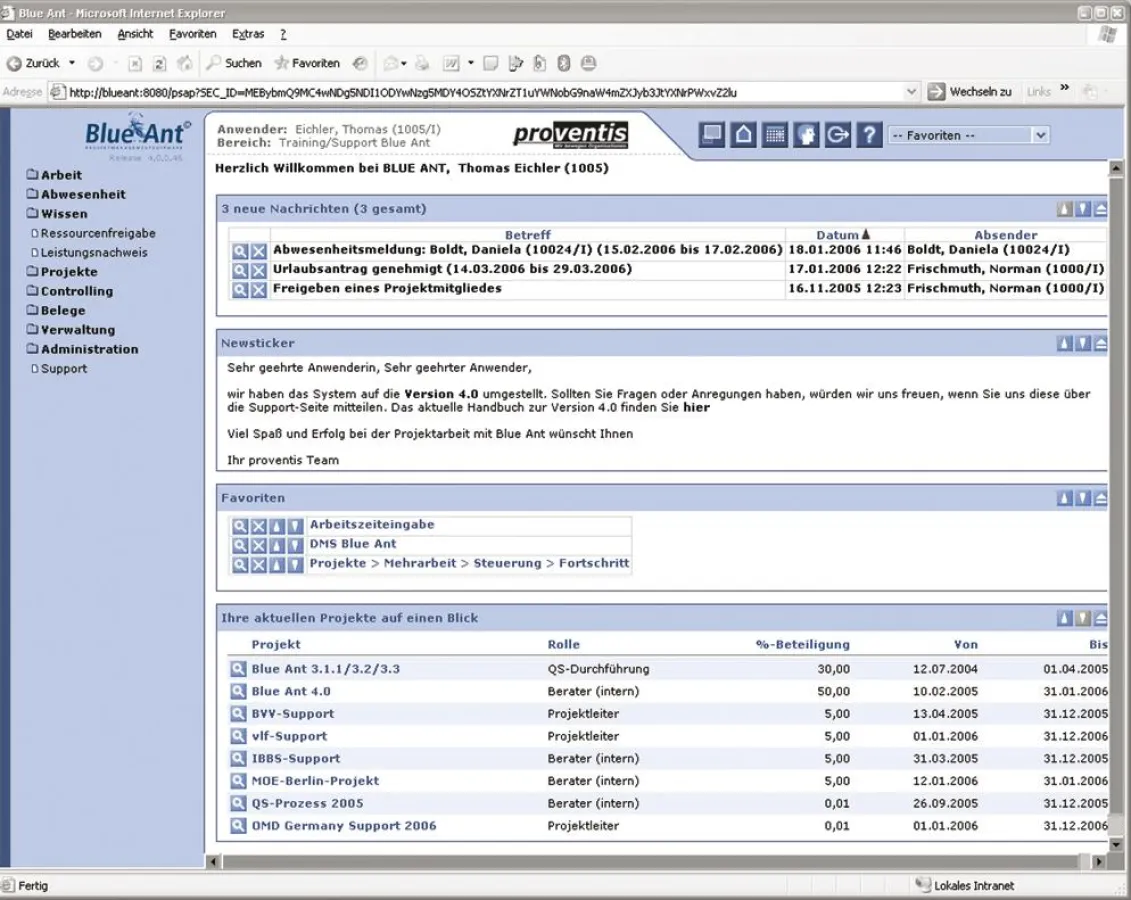Open the Urlaubsantrag genehmigt message with magnifier icon
Viewport: 1131px width, 900px height.
pos(240,270)
